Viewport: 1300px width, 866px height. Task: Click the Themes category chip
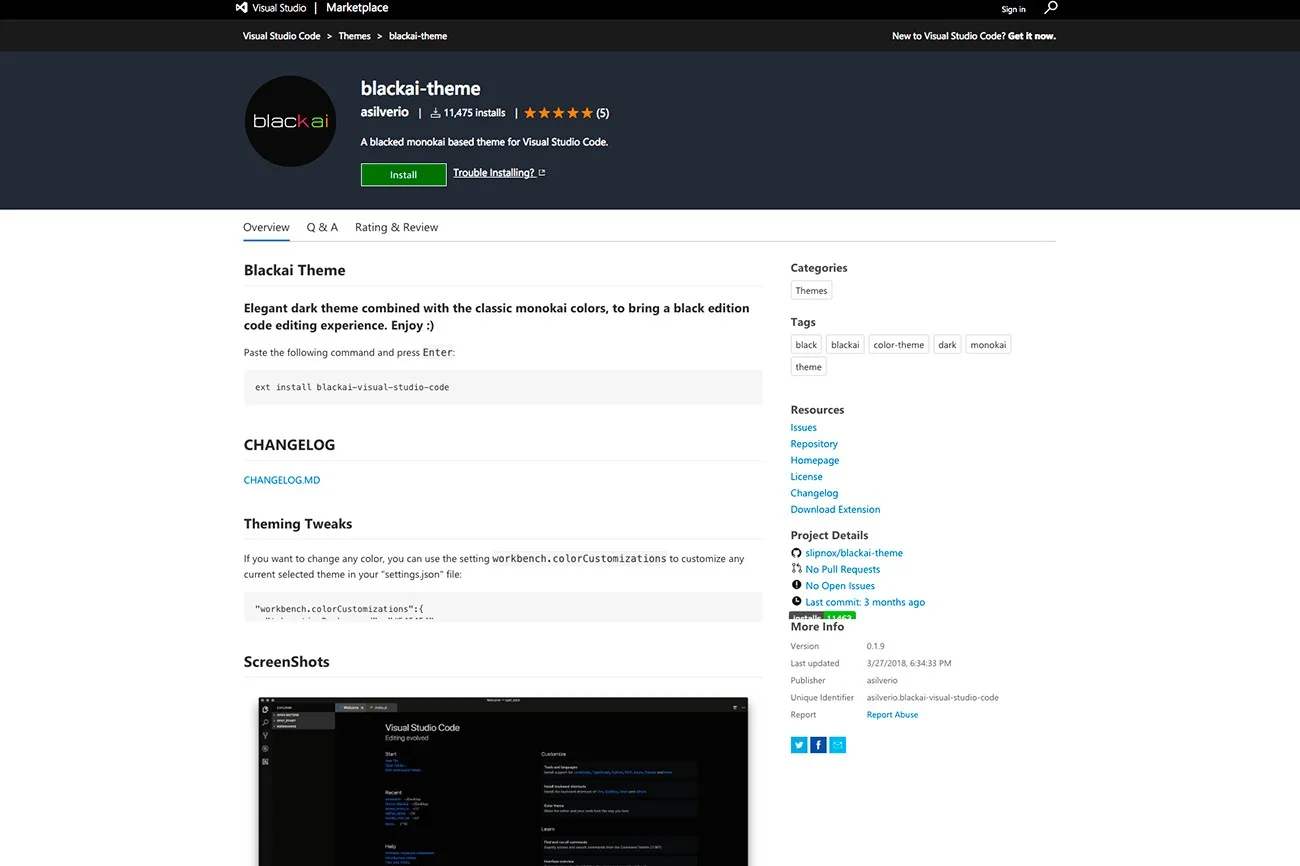811,291
